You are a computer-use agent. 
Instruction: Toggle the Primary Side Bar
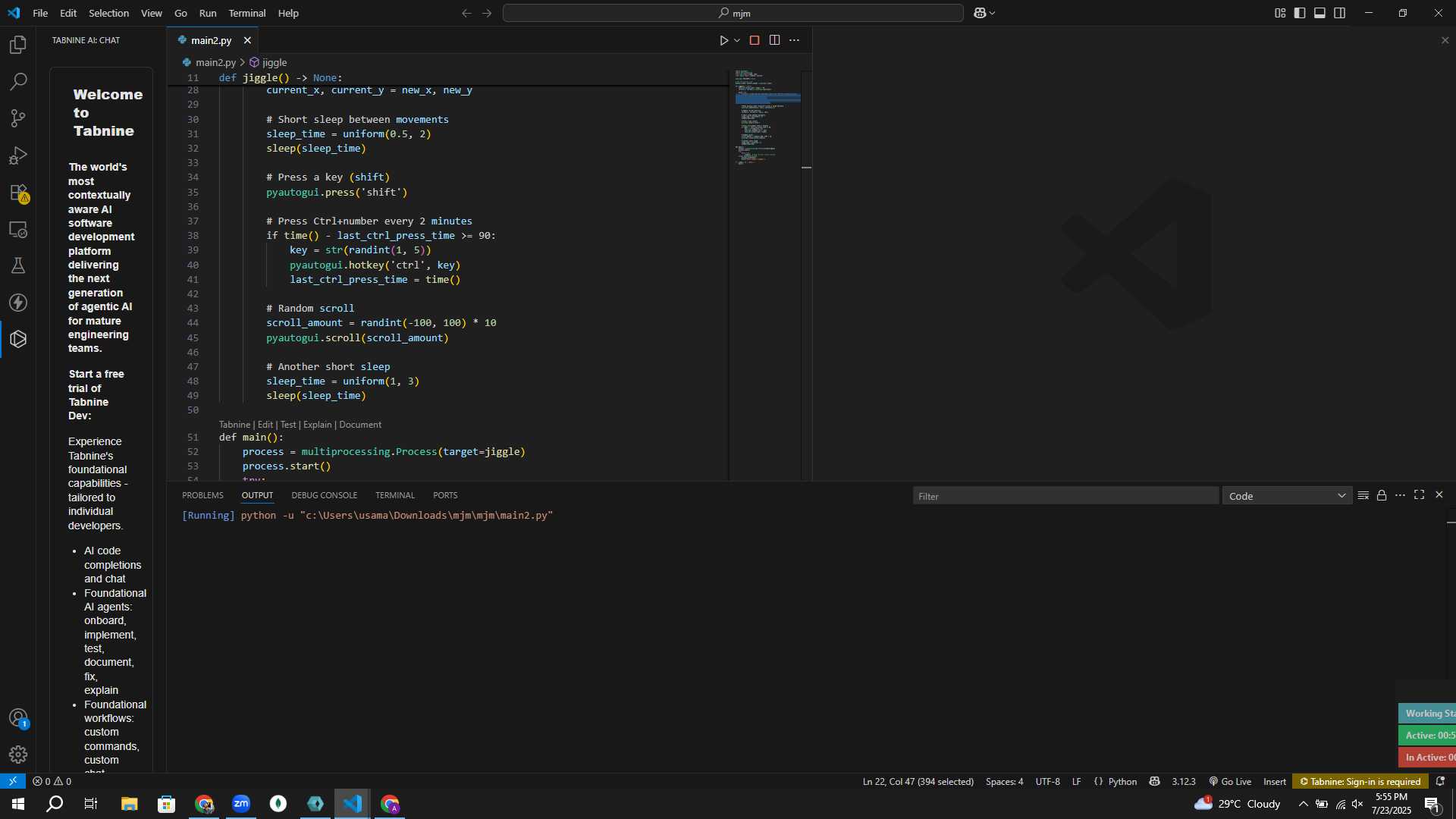(x=1300, y=13)
